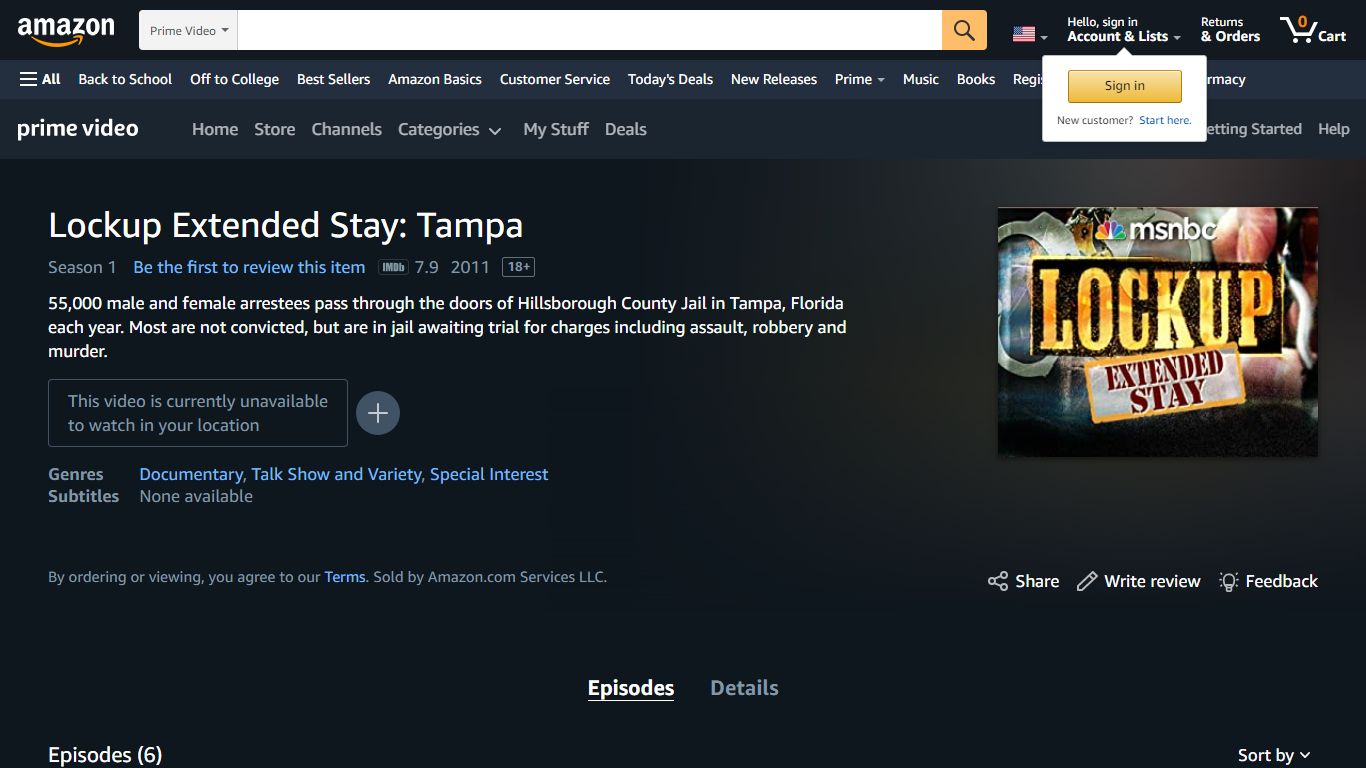Screen dimensions: 1366x768
Task: Open the Special Interest genre
Action: pyautogui.click(x=489, y=474)
